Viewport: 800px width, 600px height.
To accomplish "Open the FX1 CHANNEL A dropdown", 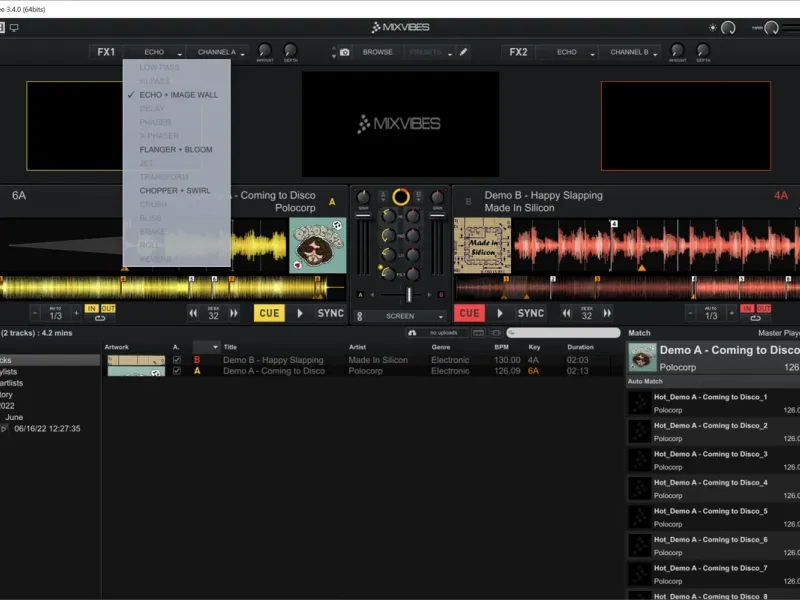I will pos(217,52).
